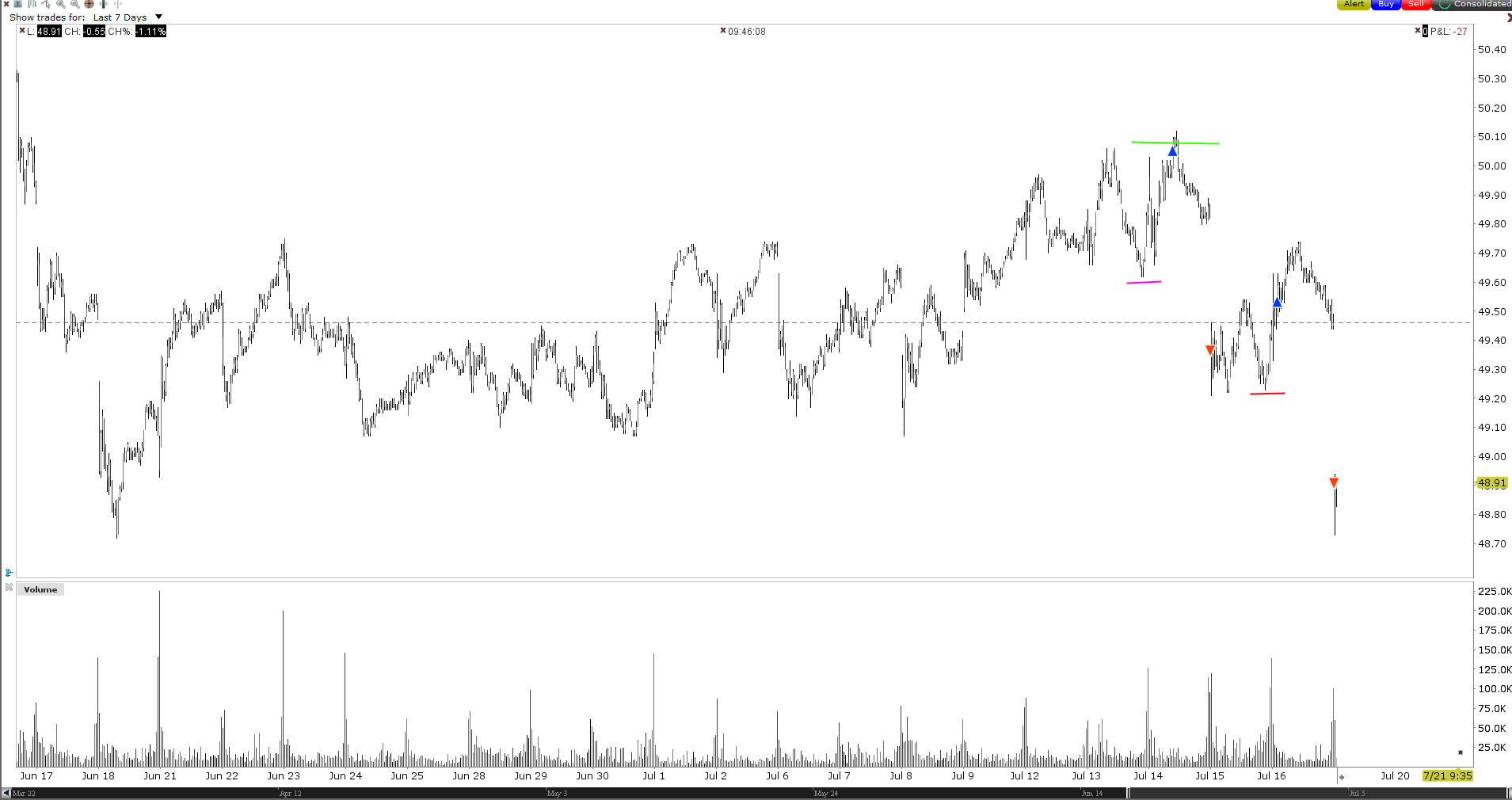Select the green trendline near 50.10
Screen dimensions: 1512x800
(1175, 143)
